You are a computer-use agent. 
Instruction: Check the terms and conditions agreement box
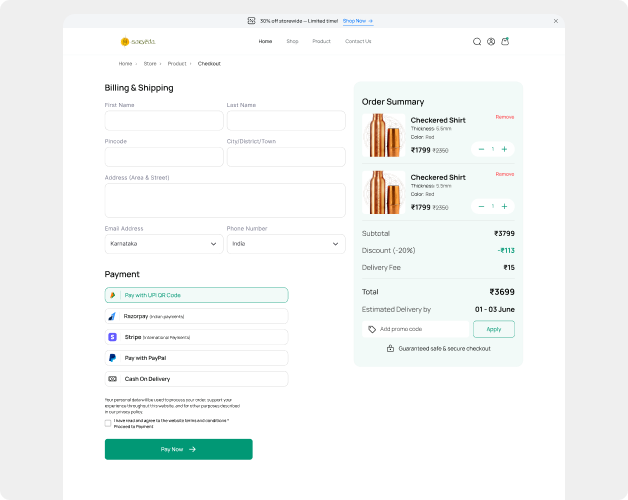(108, 423)
